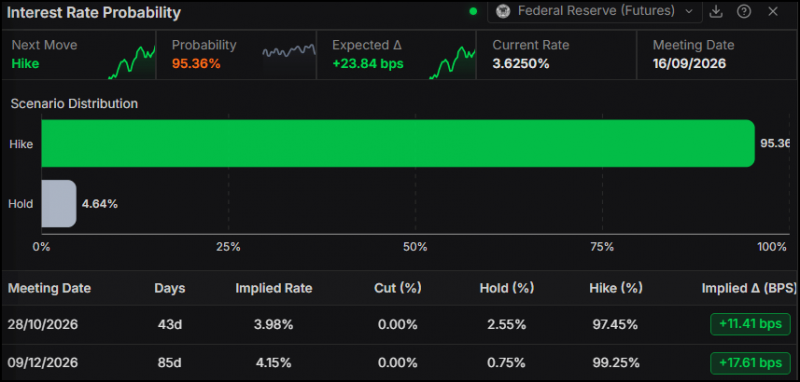Screen dimensions: 800x382
Task: Click the green live status dot
Action: coord(473,11)
